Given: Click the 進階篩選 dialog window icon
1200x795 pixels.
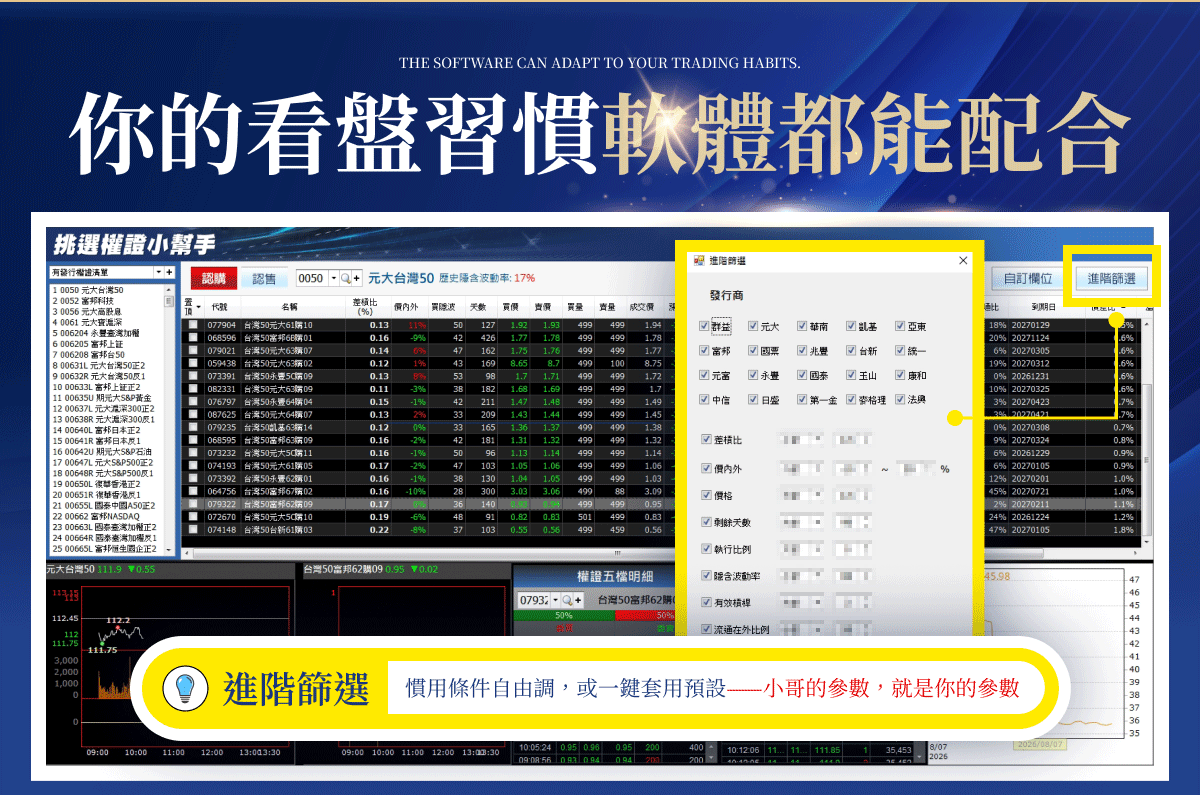Looking at the screenshot, I should (x=698, y=260).
